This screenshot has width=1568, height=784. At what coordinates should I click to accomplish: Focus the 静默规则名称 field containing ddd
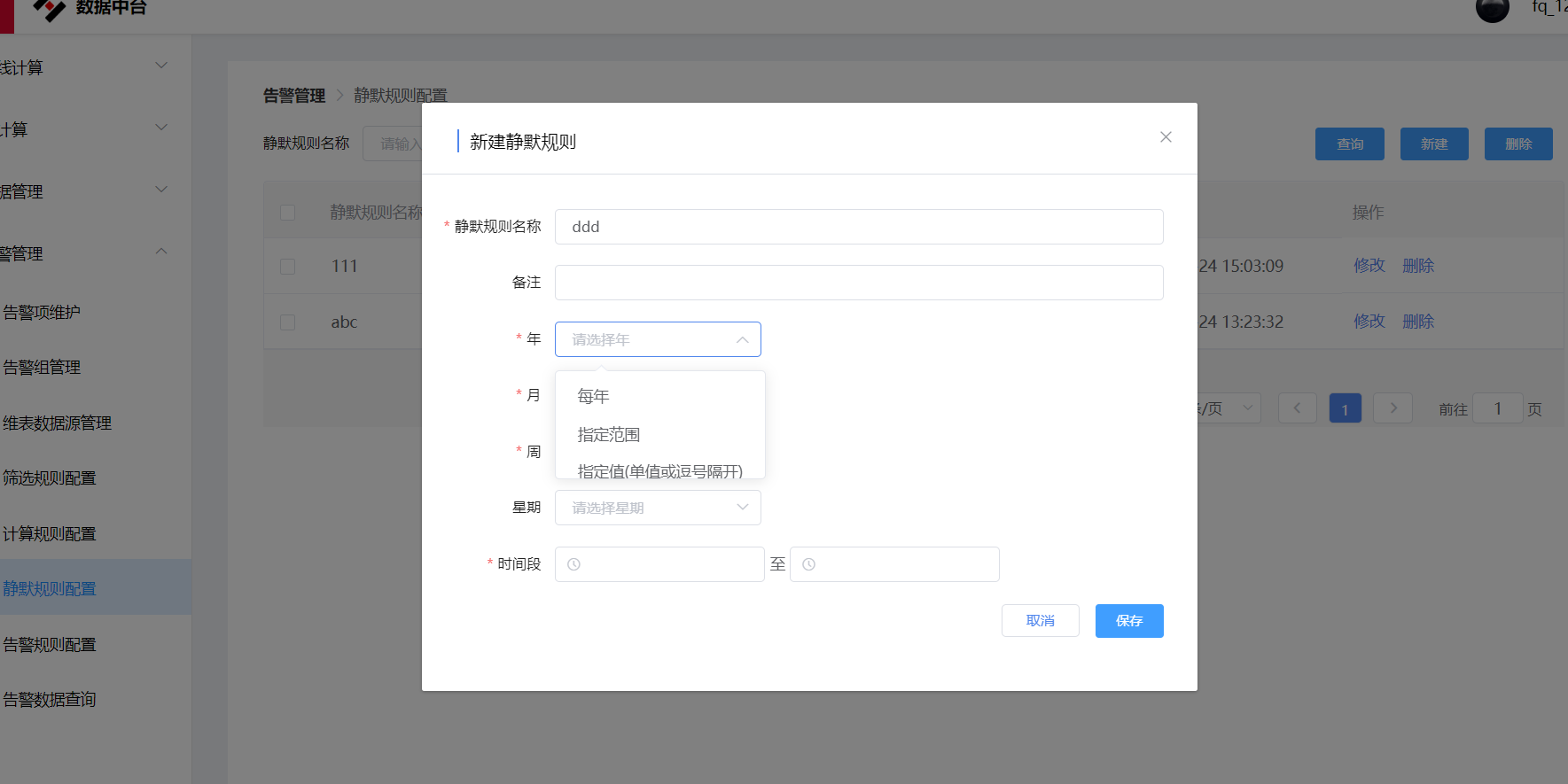click(x=859, y=227)
